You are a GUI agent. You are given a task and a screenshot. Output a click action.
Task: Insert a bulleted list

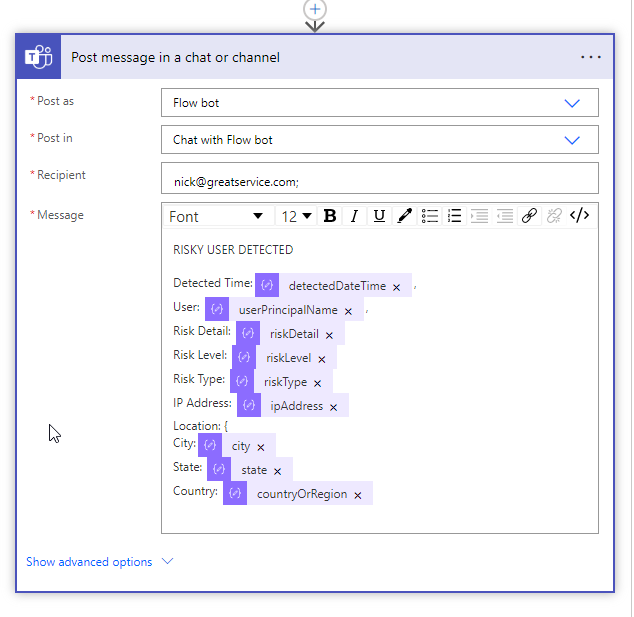tap(430, 216)
